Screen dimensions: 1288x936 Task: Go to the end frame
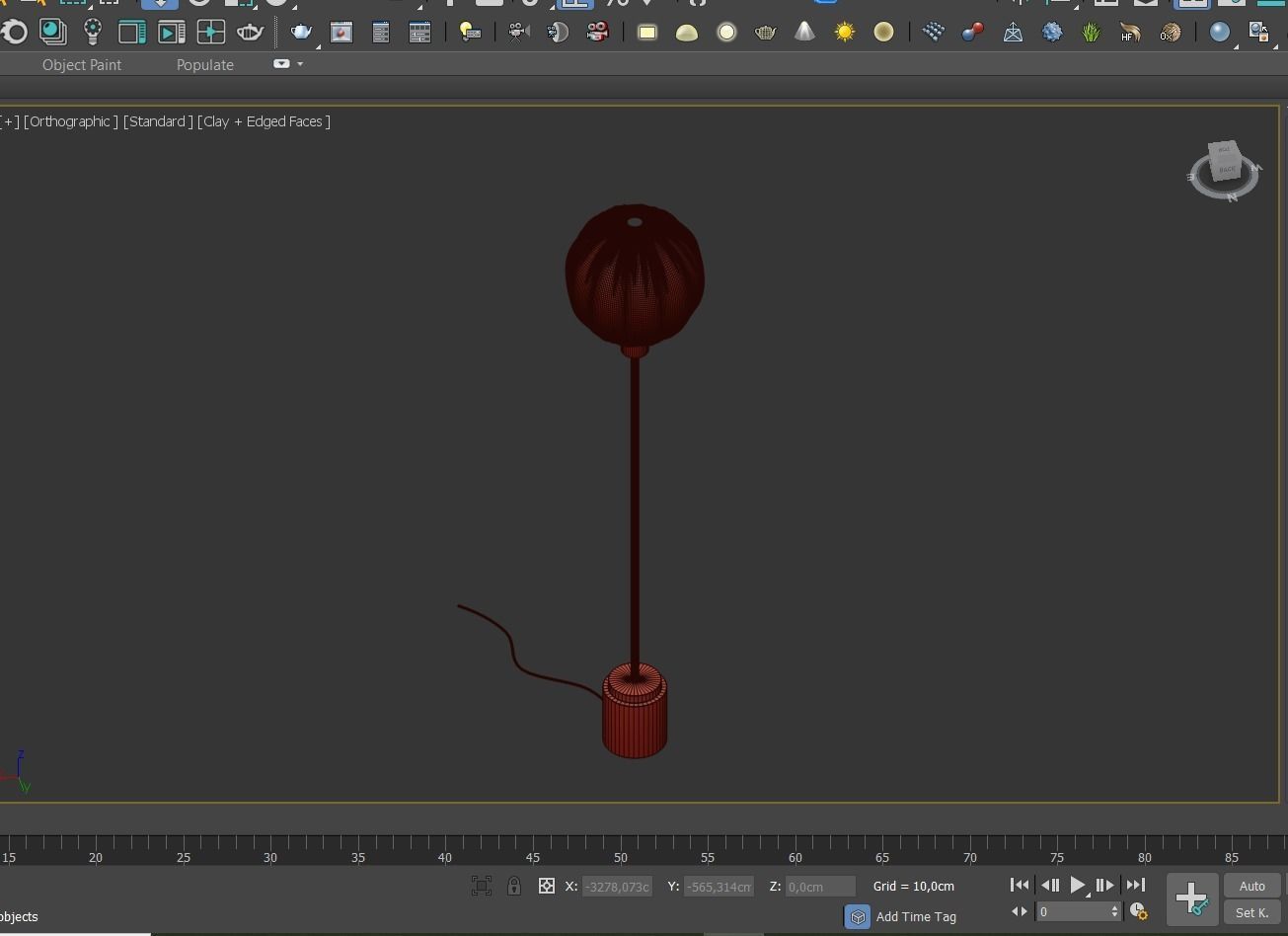(1136, 886)
